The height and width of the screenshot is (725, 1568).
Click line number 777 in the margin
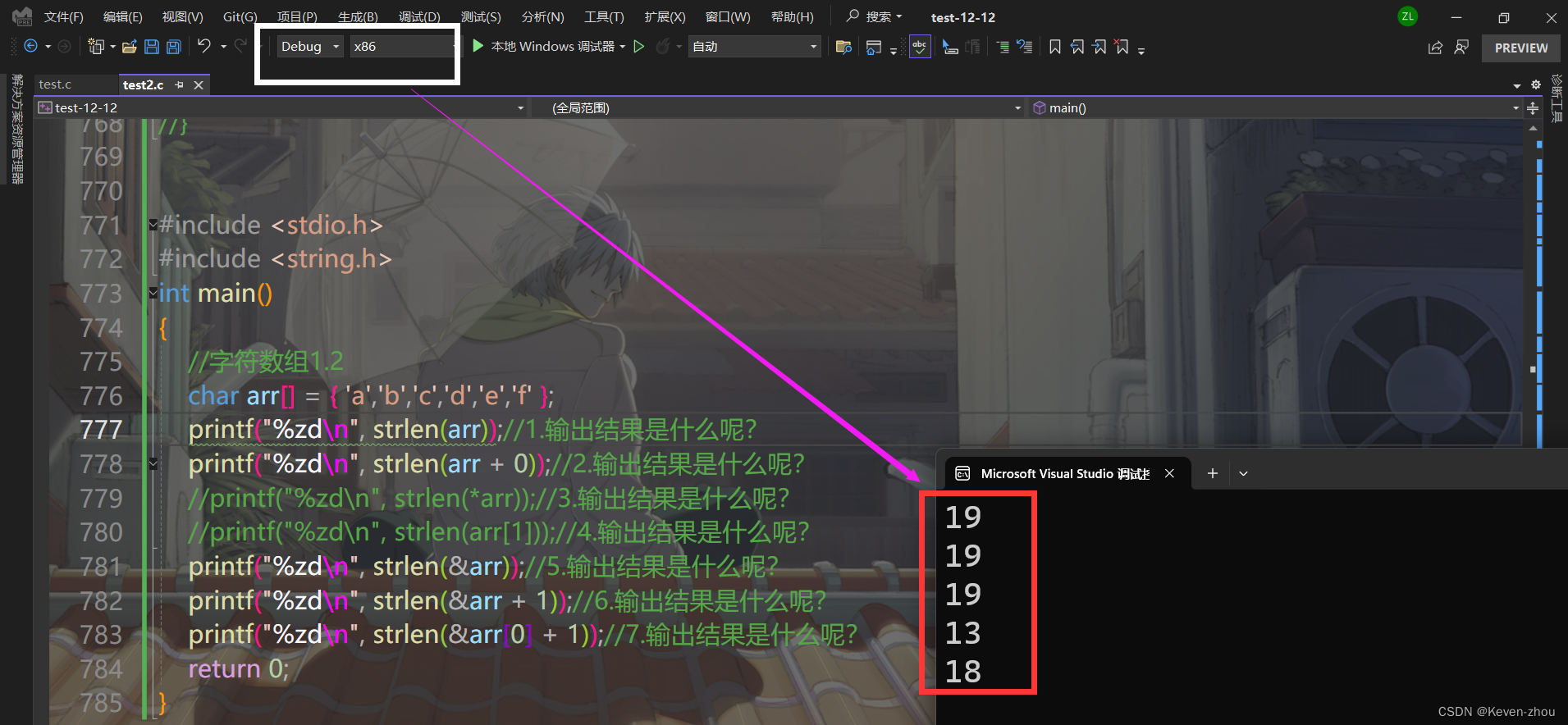[101, 430]
